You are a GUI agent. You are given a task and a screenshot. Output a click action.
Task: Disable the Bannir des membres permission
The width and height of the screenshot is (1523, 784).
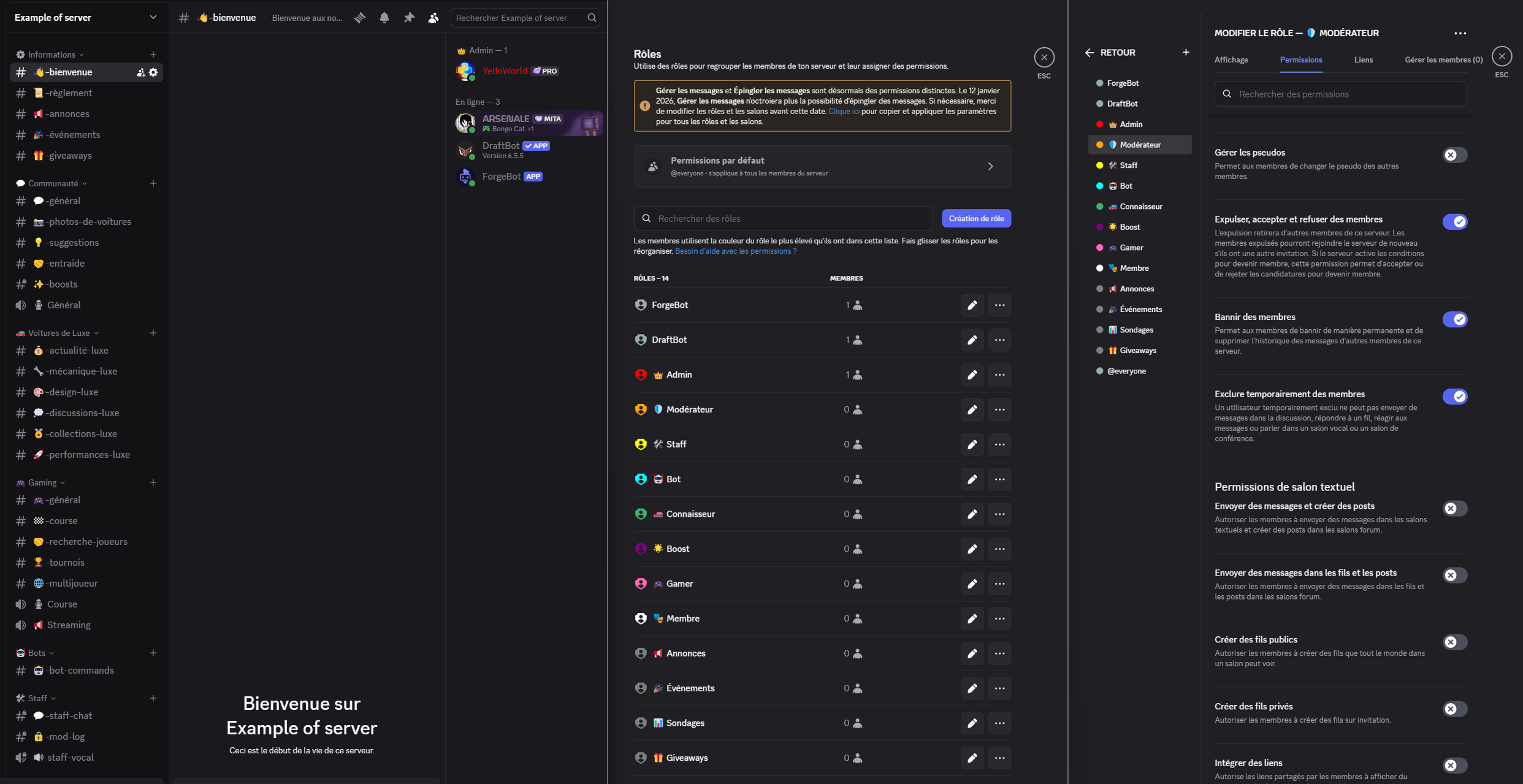tap(1454, 319)
